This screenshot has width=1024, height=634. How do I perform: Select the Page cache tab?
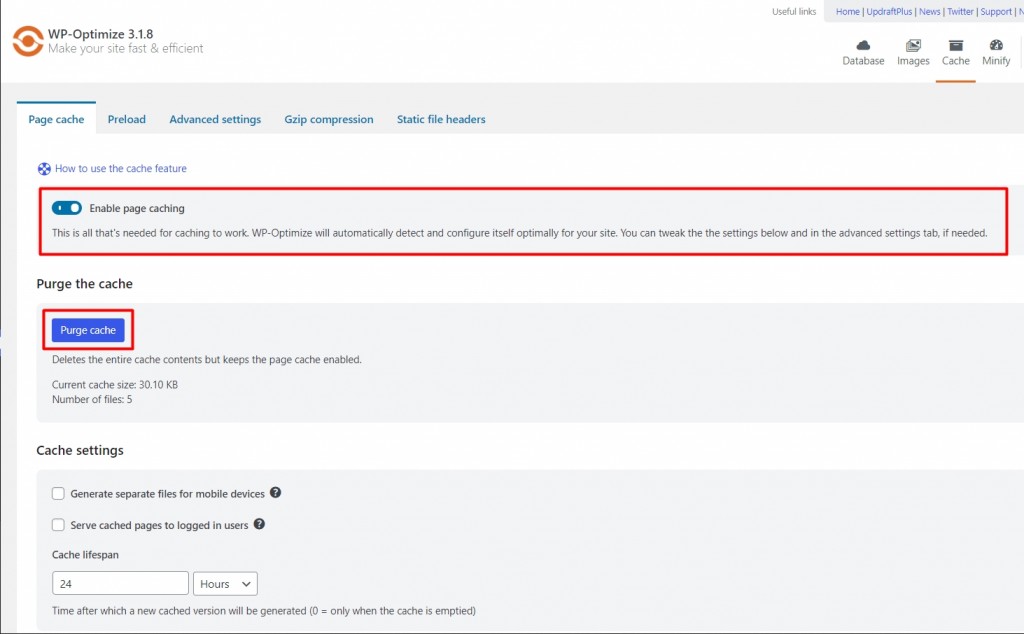56,119
